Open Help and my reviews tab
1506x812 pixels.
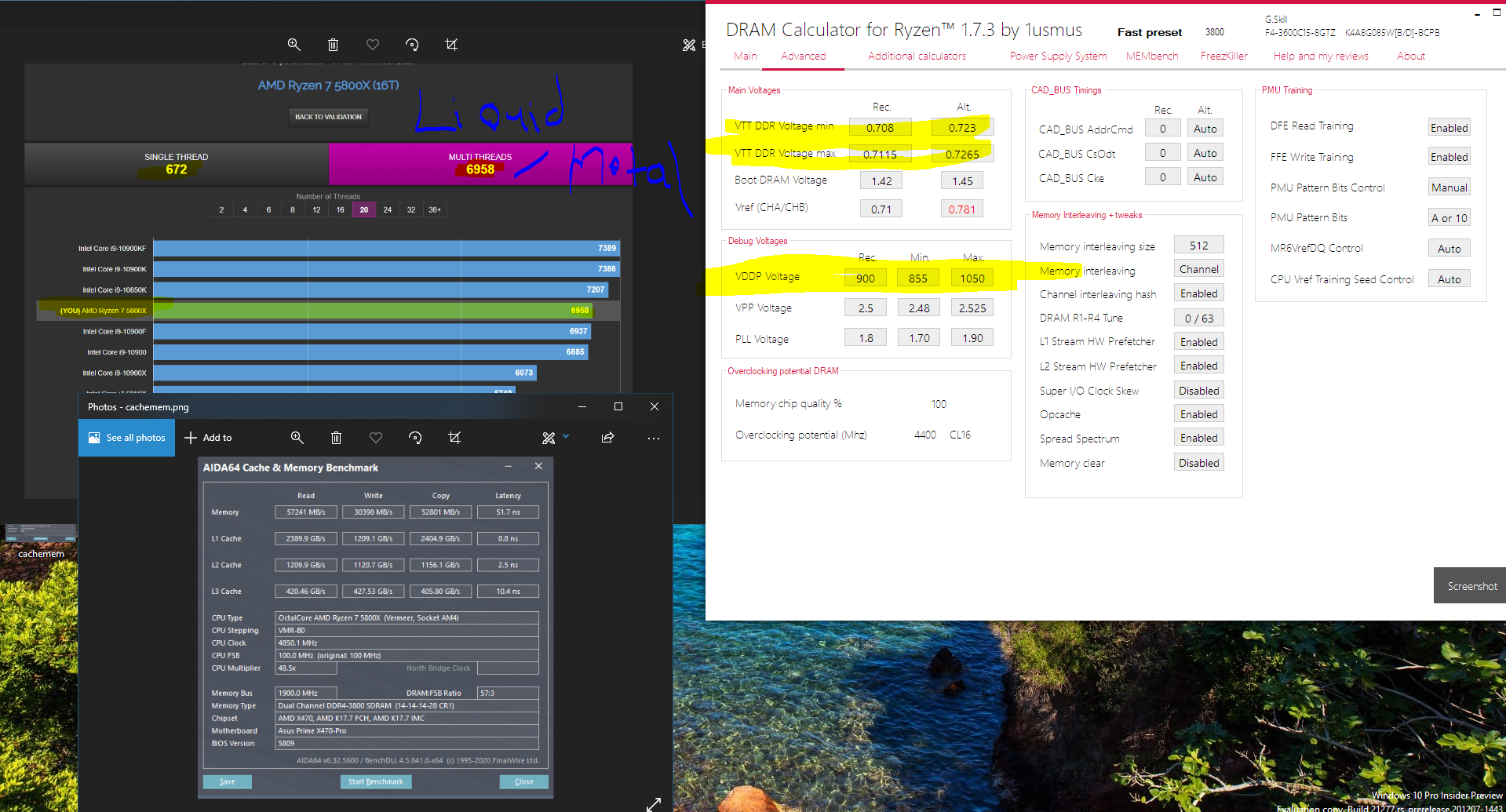(x=1321, y=56)
